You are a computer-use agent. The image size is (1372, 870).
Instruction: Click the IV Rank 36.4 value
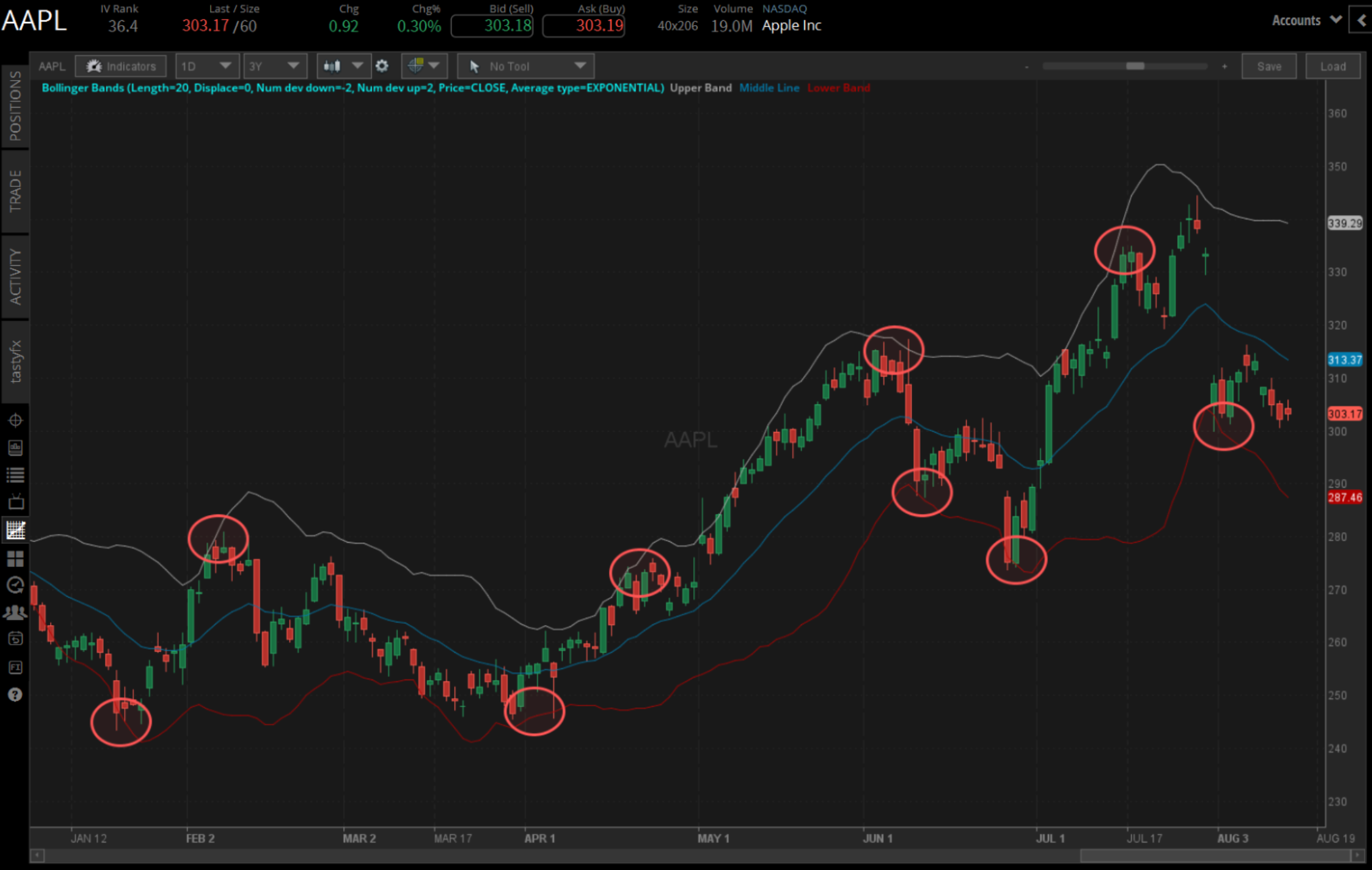click(123, 26)
